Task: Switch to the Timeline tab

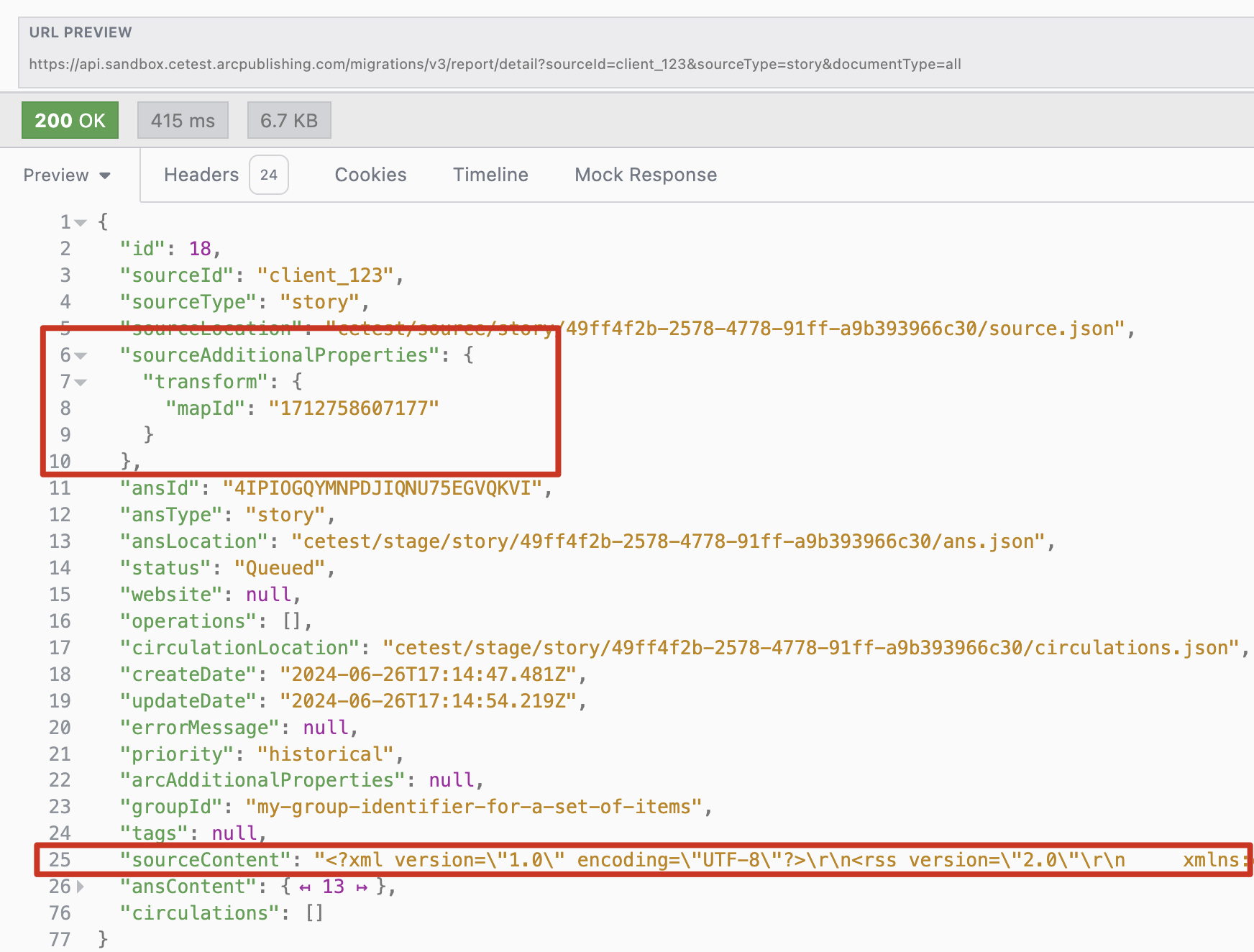Action: (x=490, y=175)
